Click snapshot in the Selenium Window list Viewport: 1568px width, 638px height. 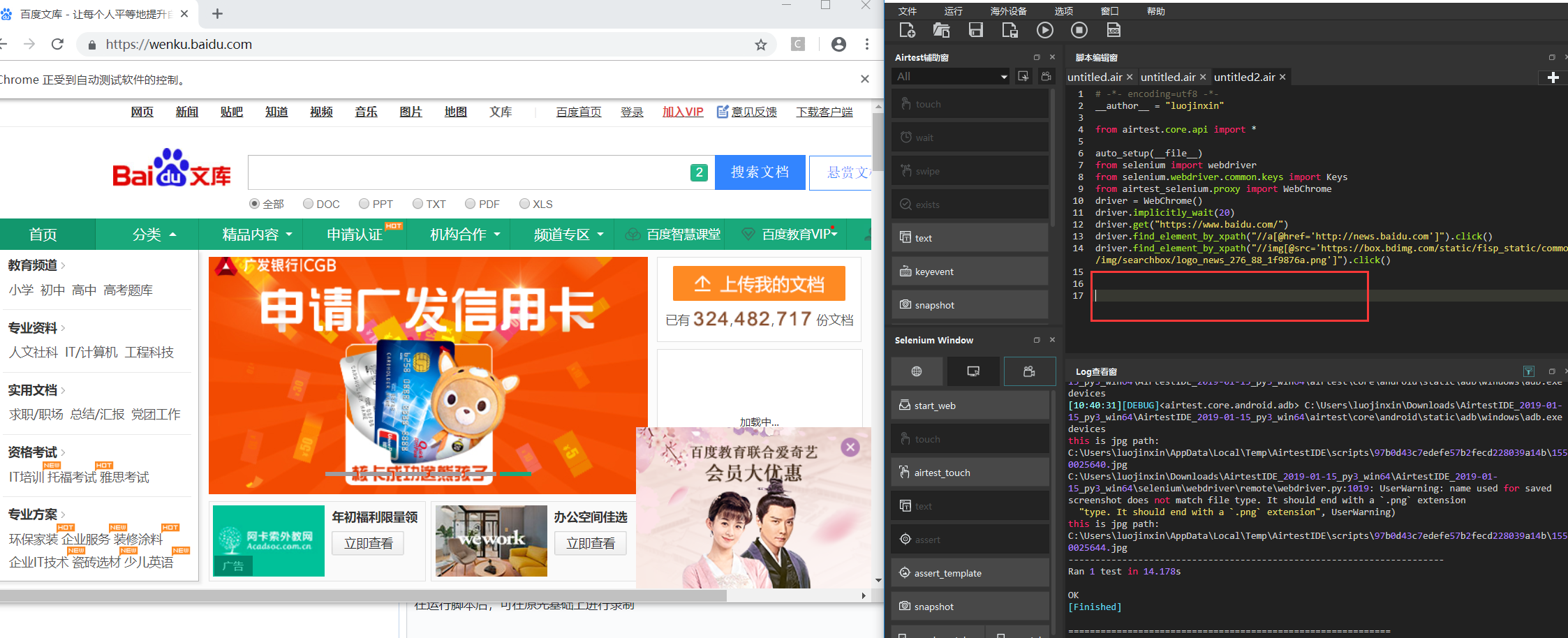click(x=970, y=607)
